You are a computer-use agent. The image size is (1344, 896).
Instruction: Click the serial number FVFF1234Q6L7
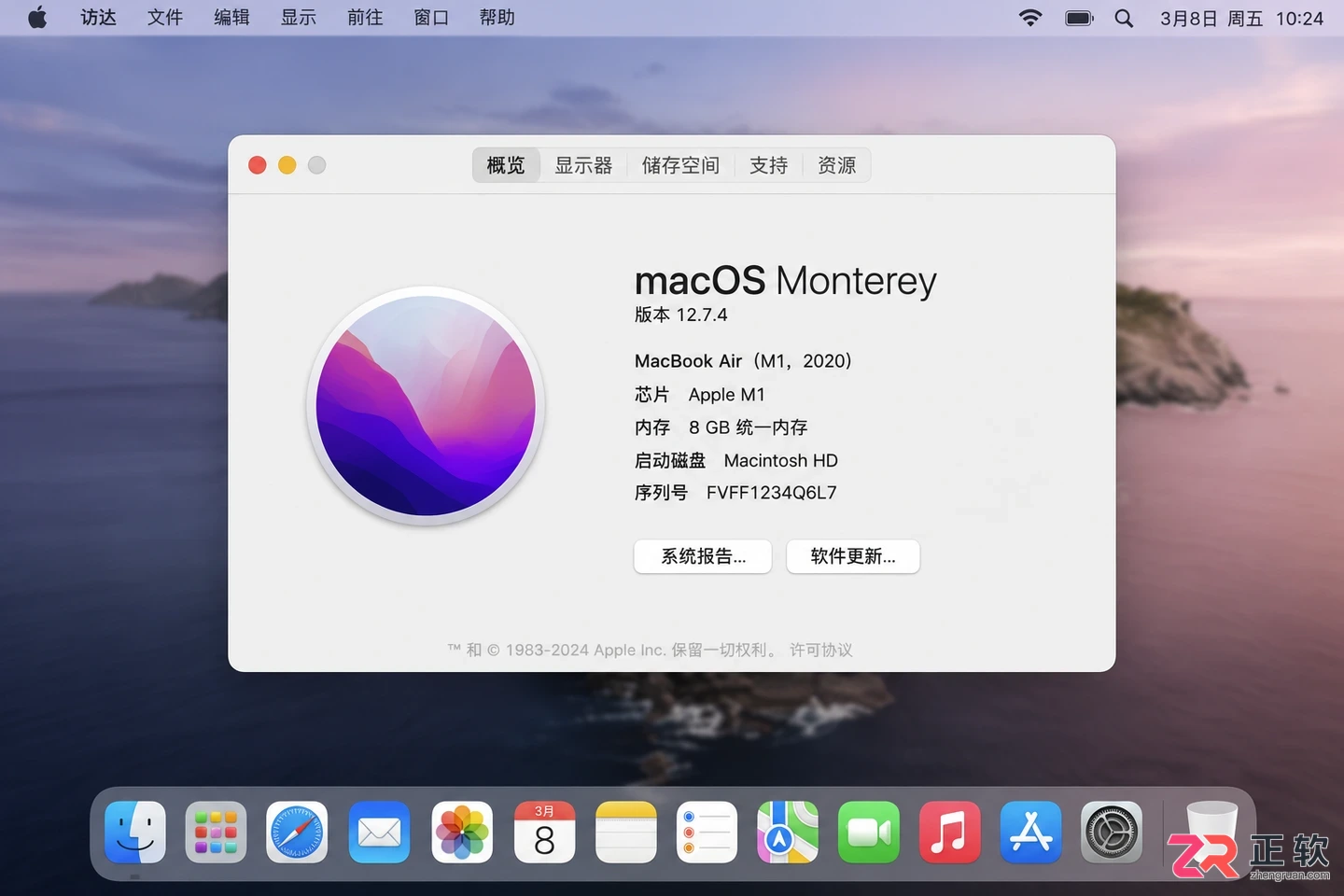click(x=772, y=492)
